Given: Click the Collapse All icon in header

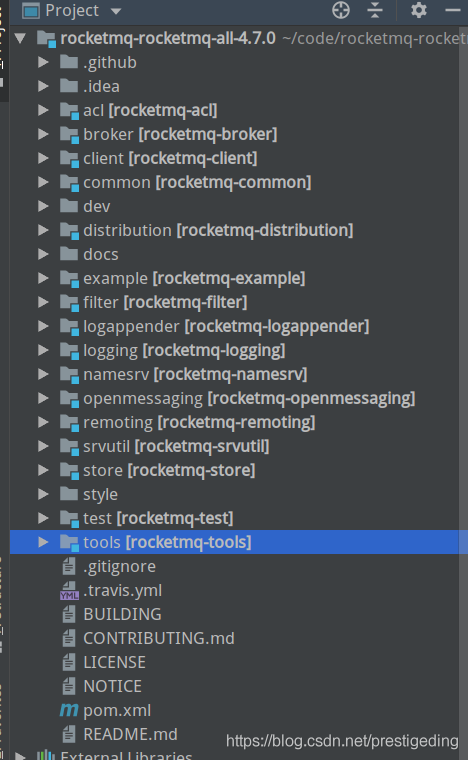Looking at the screenshot, I should click(375, 10).
